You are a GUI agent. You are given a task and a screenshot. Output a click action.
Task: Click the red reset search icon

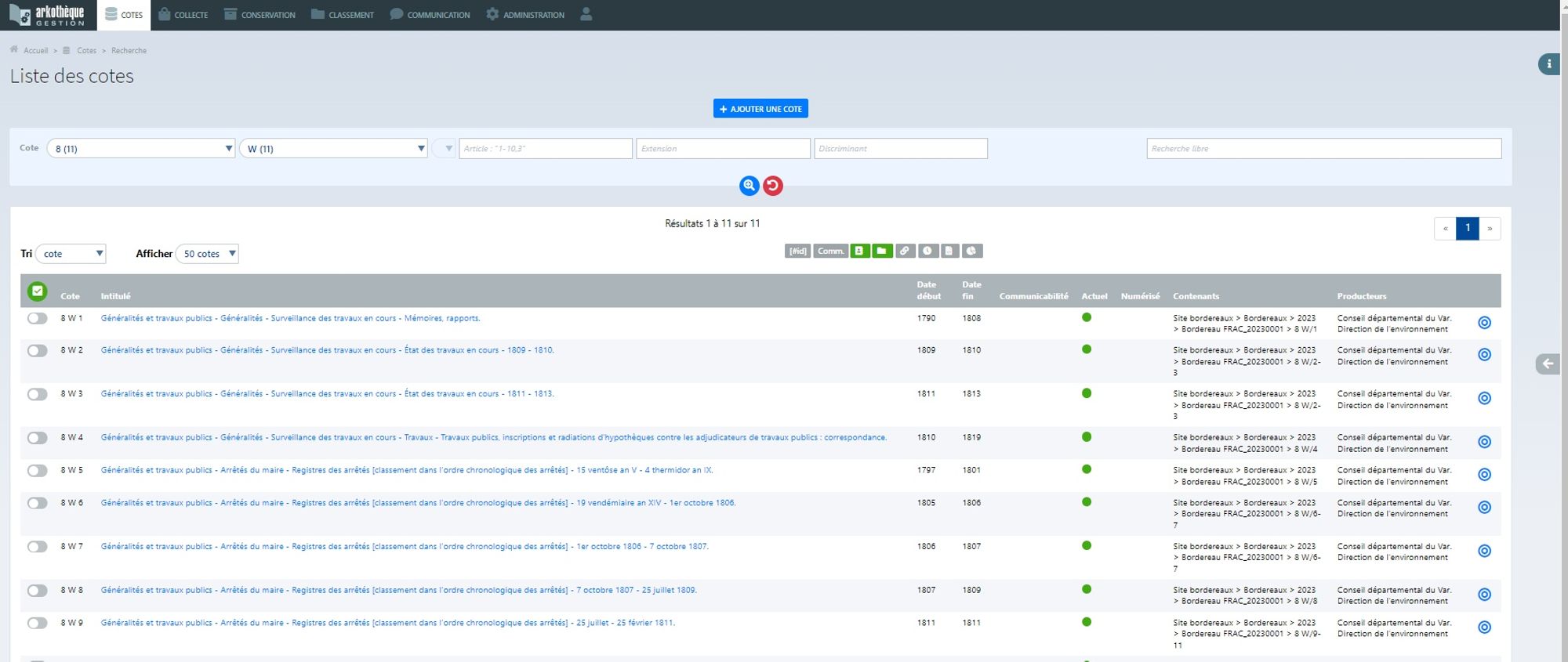pos(773,186)
